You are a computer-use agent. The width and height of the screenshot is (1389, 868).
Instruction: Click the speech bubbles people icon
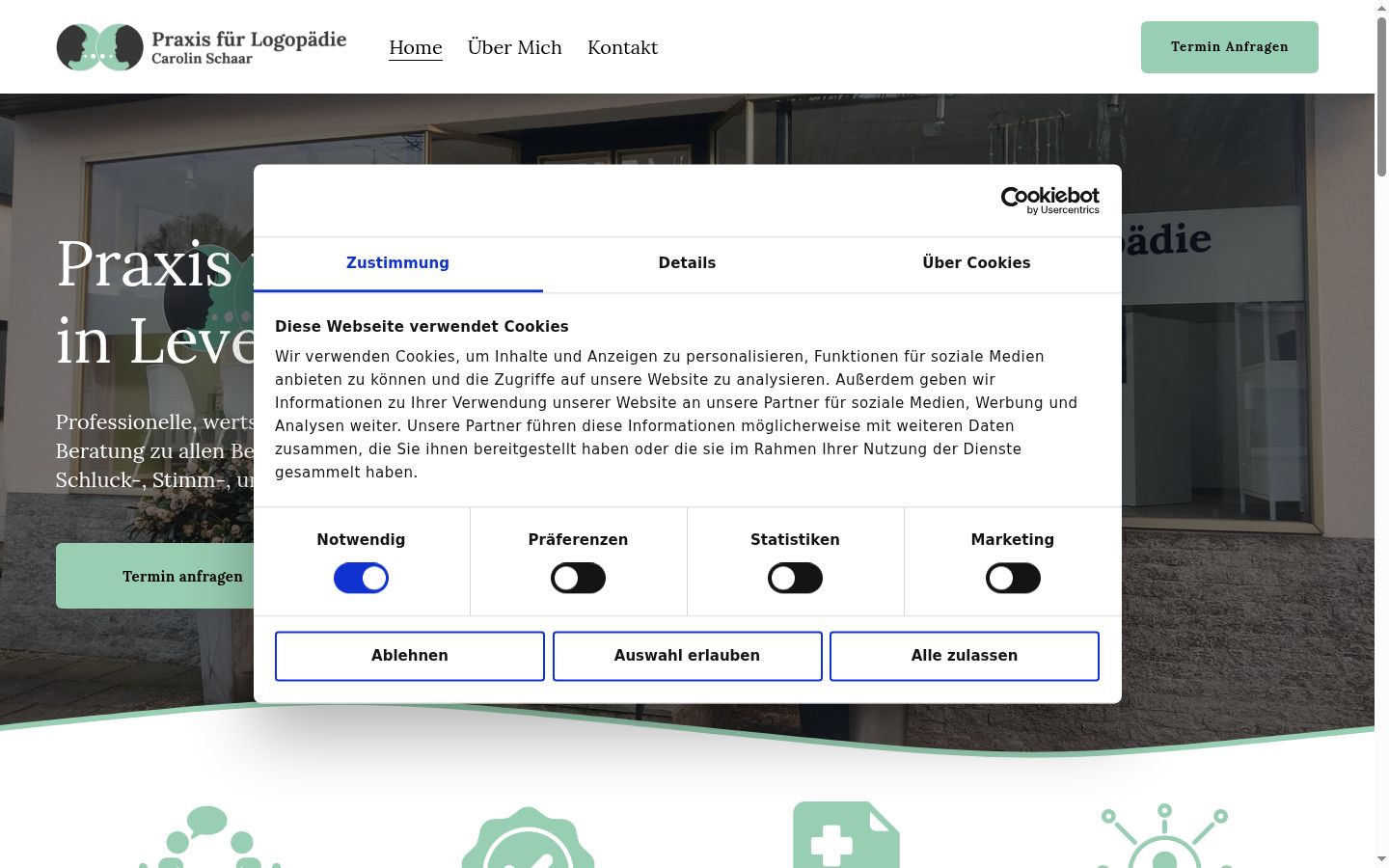coord(210,836)
